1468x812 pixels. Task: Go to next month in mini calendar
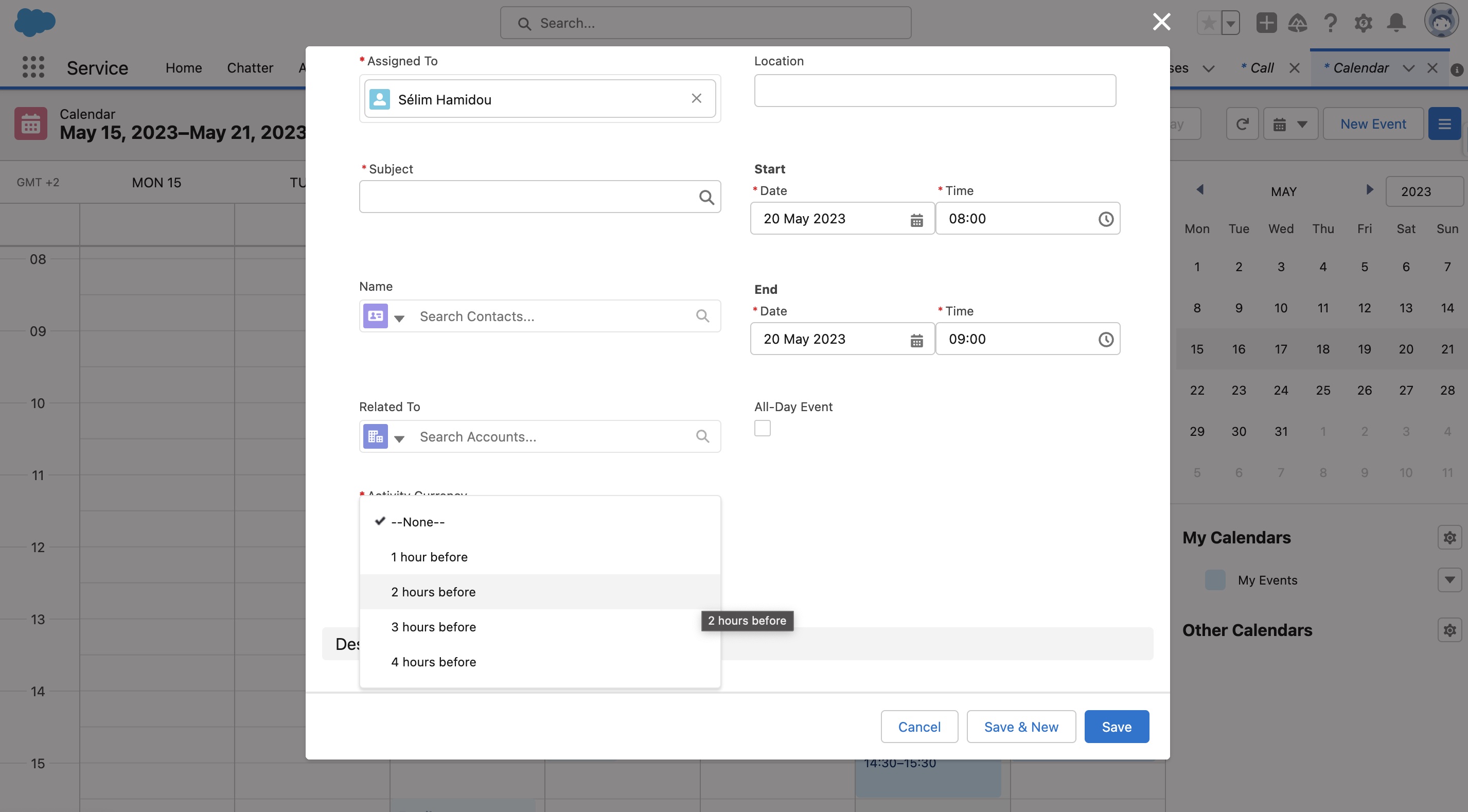click(1369, 190)
